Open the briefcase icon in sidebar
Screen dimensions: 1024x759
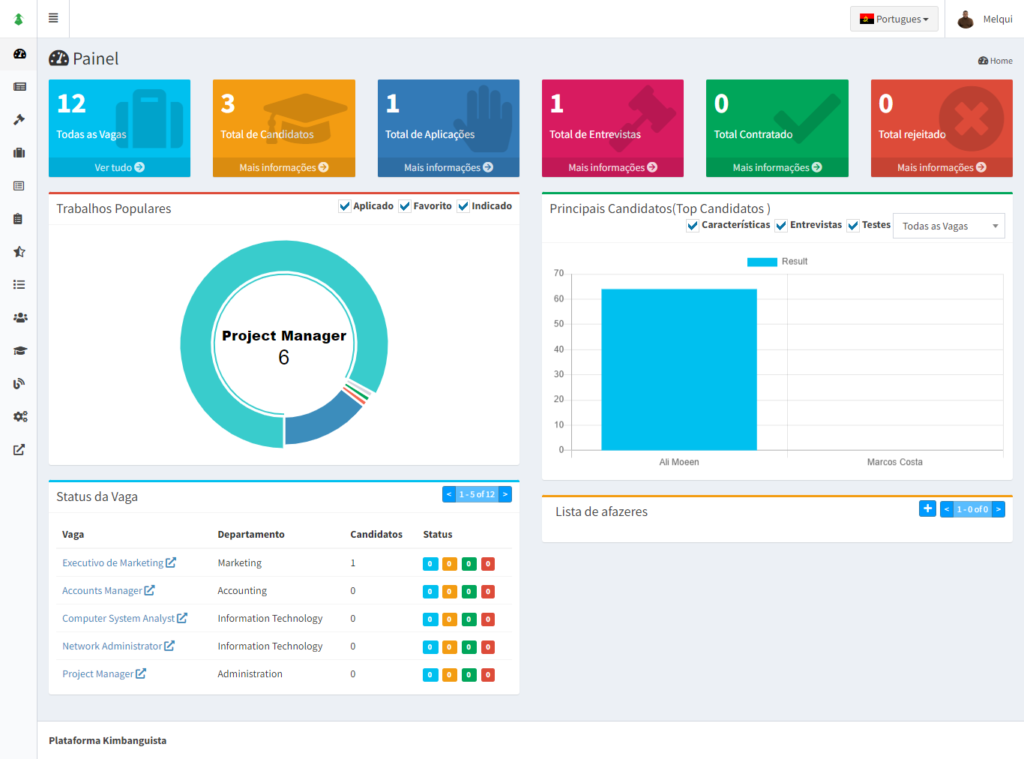19,153
